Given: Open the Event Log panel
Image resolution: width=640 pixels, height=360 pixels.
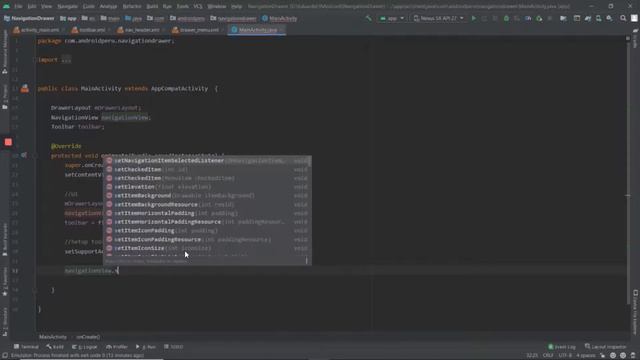Looking at the screenshot, I should [x=562, y=347].
